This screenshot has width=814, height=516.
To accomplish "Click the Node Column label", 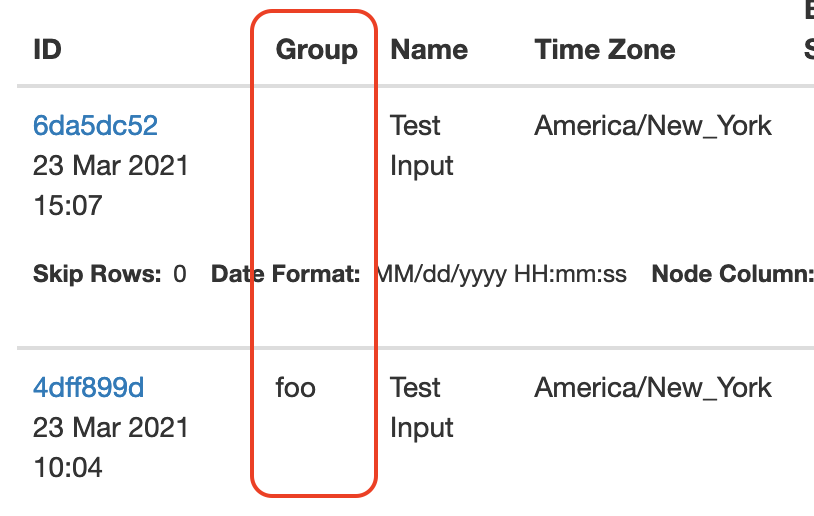I will click(x=732, y=274).
